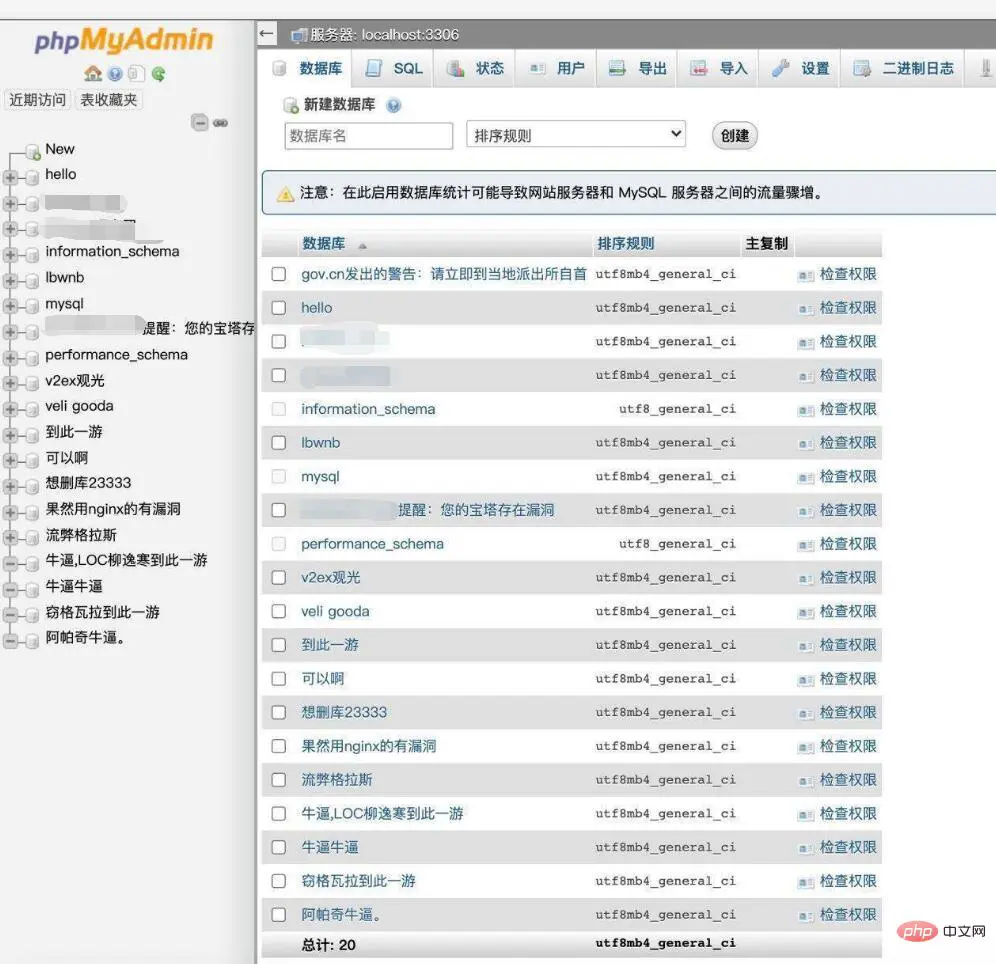996x964 pixels.
Task: Open the information_schema database link in table
Action: coord(368,409)
